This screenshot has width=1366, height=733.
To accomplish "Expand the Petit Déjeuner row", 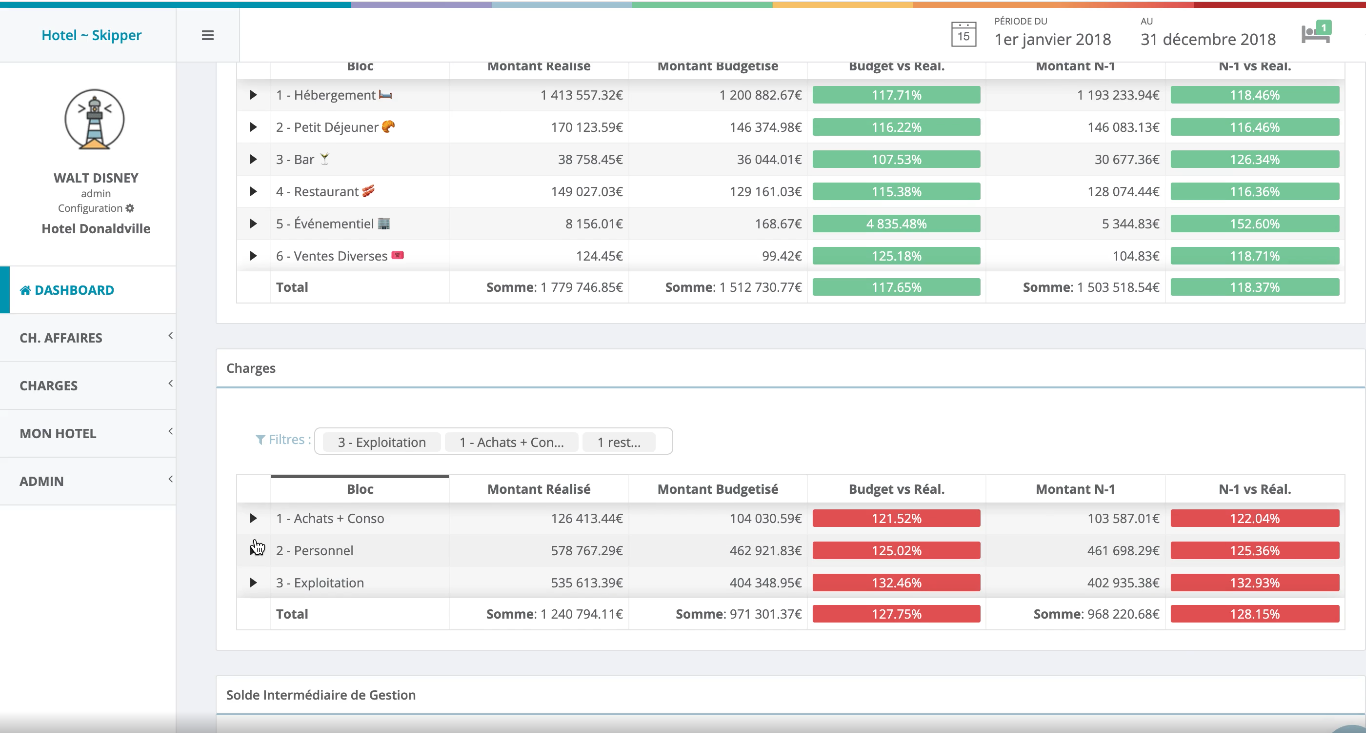I will pyautogui.click(x=253, y=127).
